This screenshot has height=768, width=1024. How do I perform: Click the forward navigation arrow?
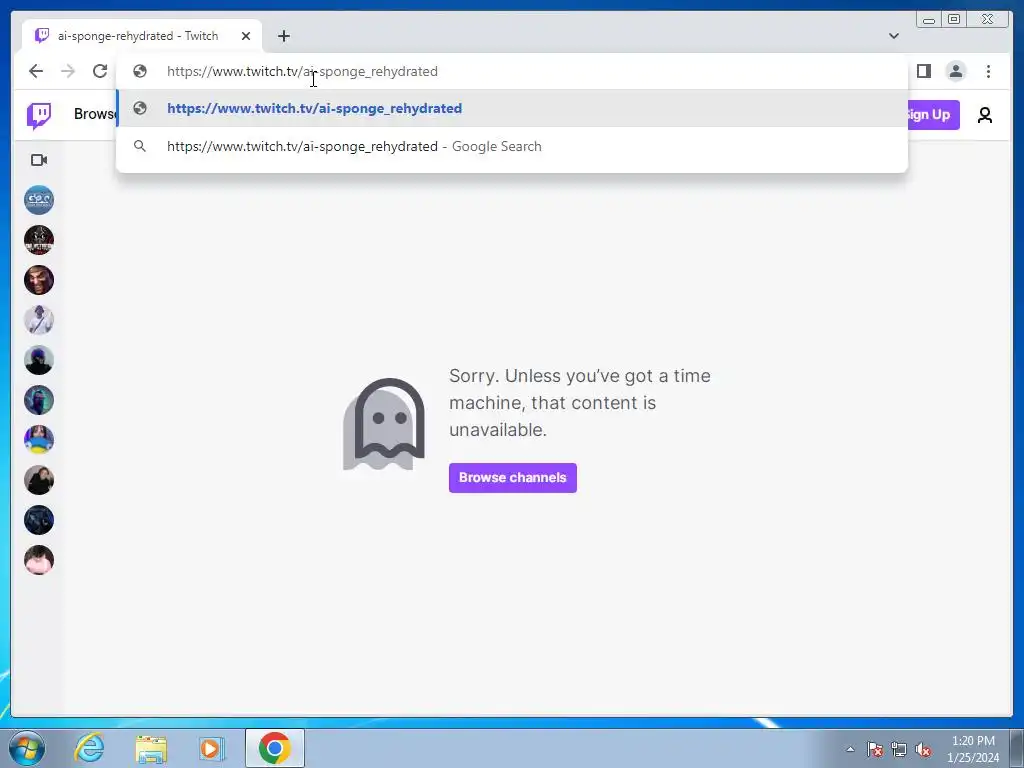click(68, 71)
